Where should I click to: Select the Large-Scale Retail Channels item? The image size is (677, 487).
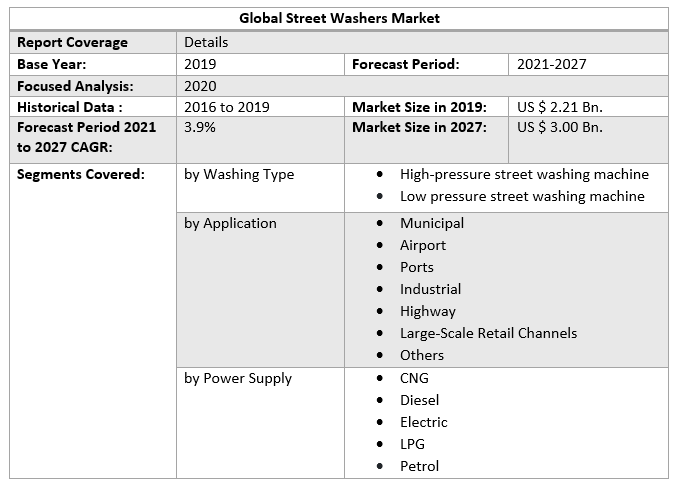point(488,333)
